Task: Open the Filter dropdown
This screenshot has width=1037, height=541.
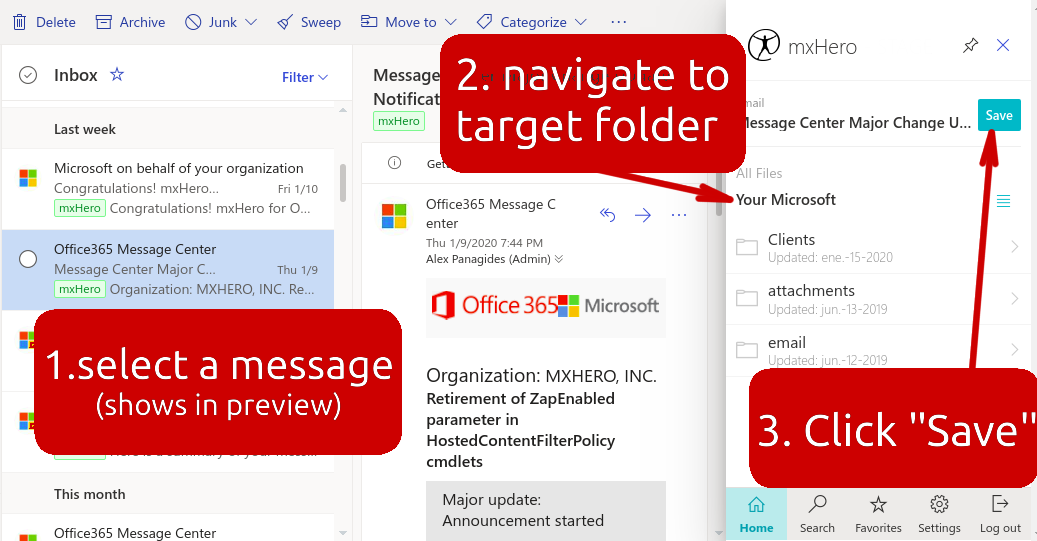Action: coord(305,77)
